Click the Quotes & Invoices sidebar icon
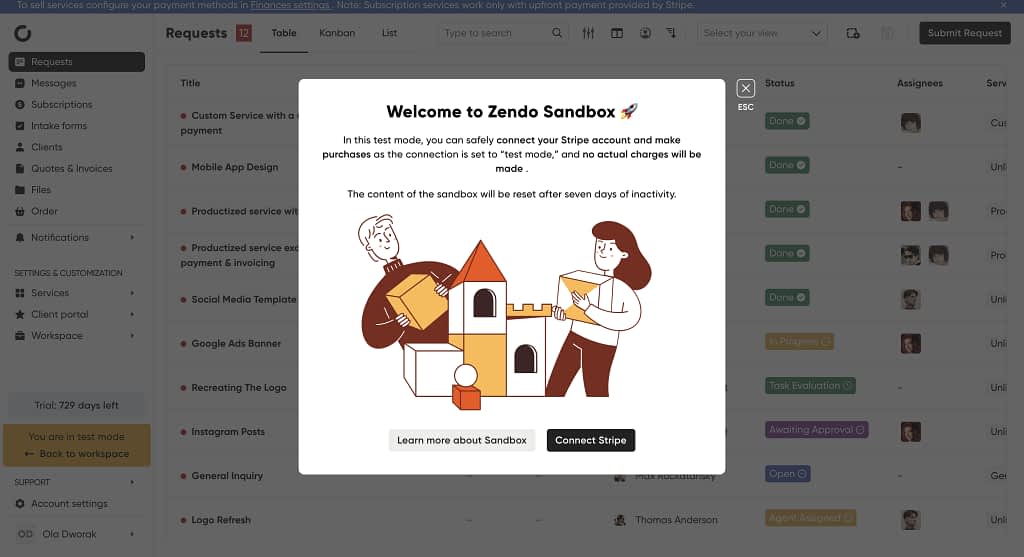Screen dimensions: 1024x557 tap(20, 168)
